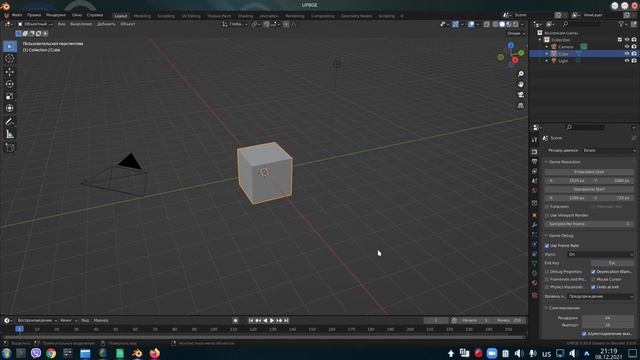Enable Debug Properties checkbox
Viewport: 640px width, 360px height.
pyautogui.click(x=547, y=272)
